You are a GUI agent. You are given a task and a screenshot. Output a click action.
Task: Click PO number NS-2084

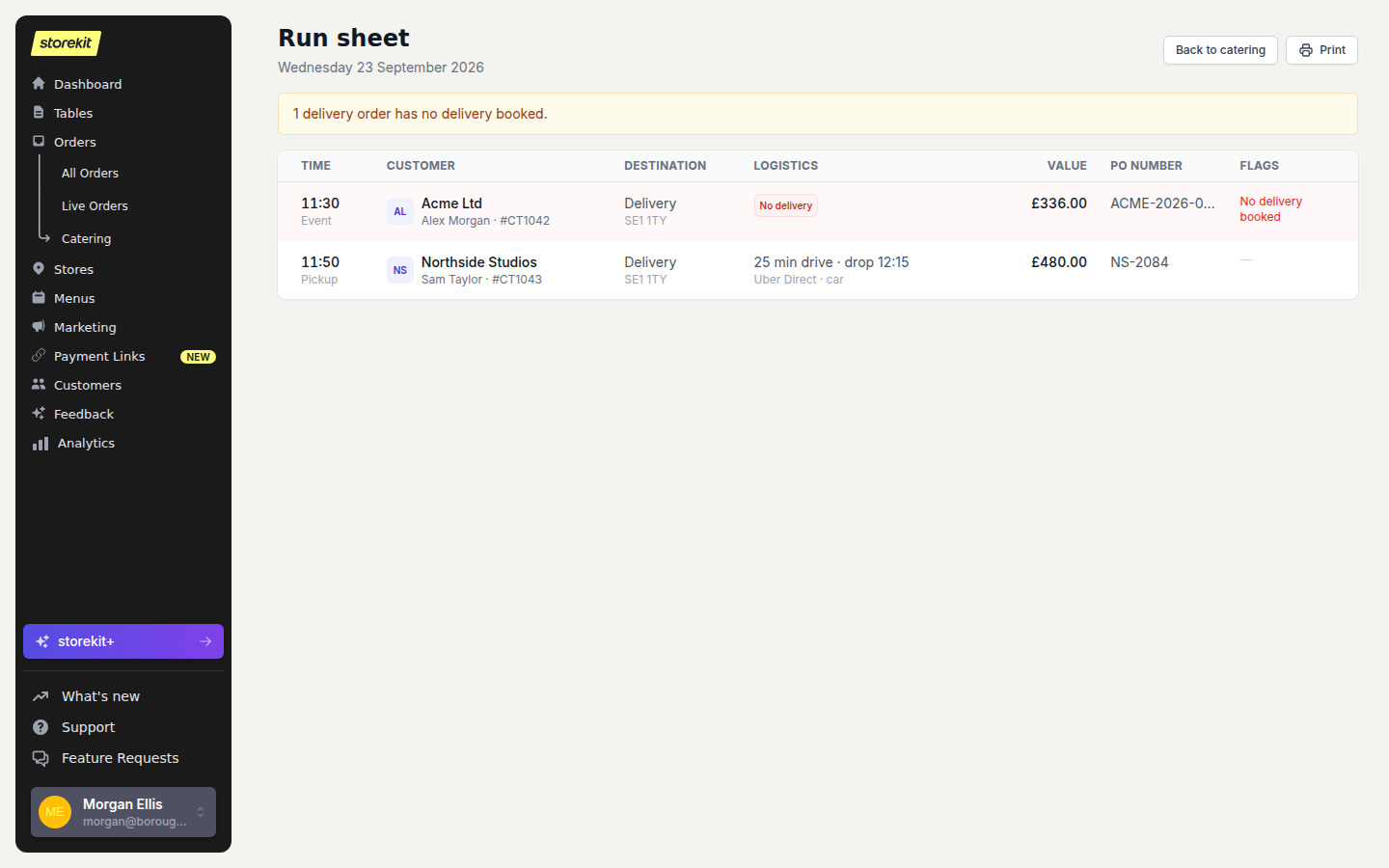coord(1139,262)
